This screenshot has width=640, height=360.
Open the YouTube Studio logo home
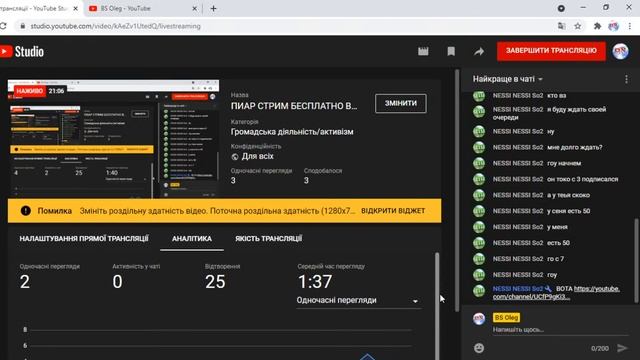pyautogui.click(x=22, y=51)
